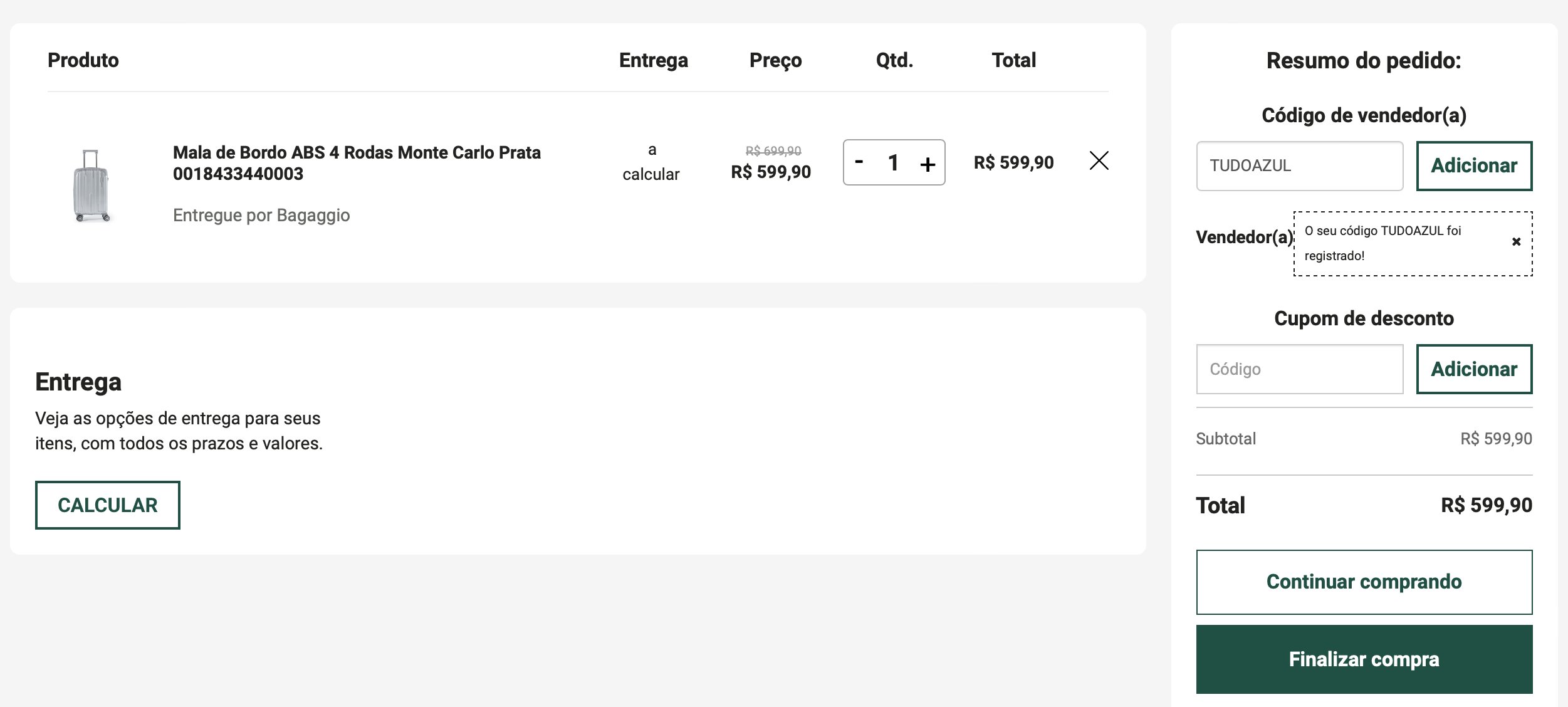Screen dimensions: 1568x707
Task: Dismiss the TUDOAZUL registered code notice
Action: point(1516,241)
